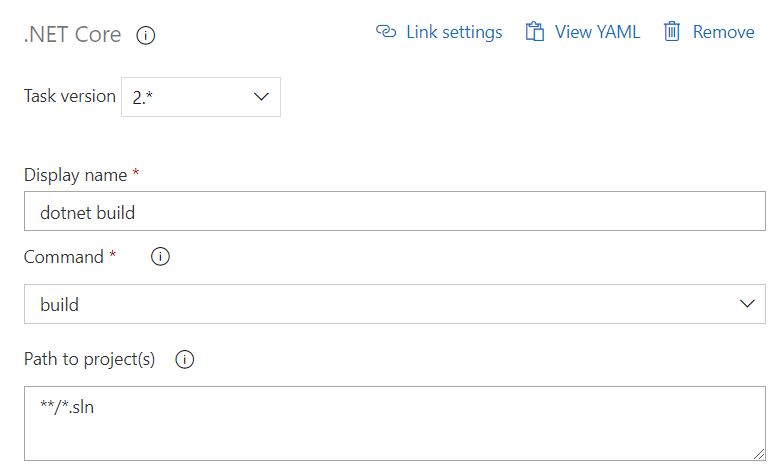Viewport: 783px width, 470px height.
Task: Click the chevron arrow of Command dropdown
Action: (x=747, y=304)
